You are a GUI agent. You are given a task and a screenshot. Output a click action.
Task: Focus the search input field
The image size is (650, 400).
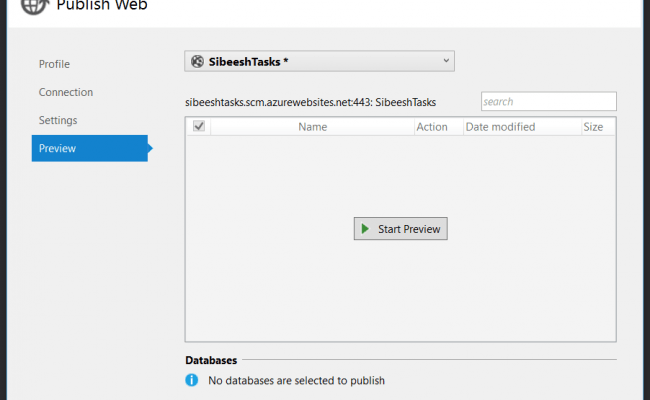(548, 101)
